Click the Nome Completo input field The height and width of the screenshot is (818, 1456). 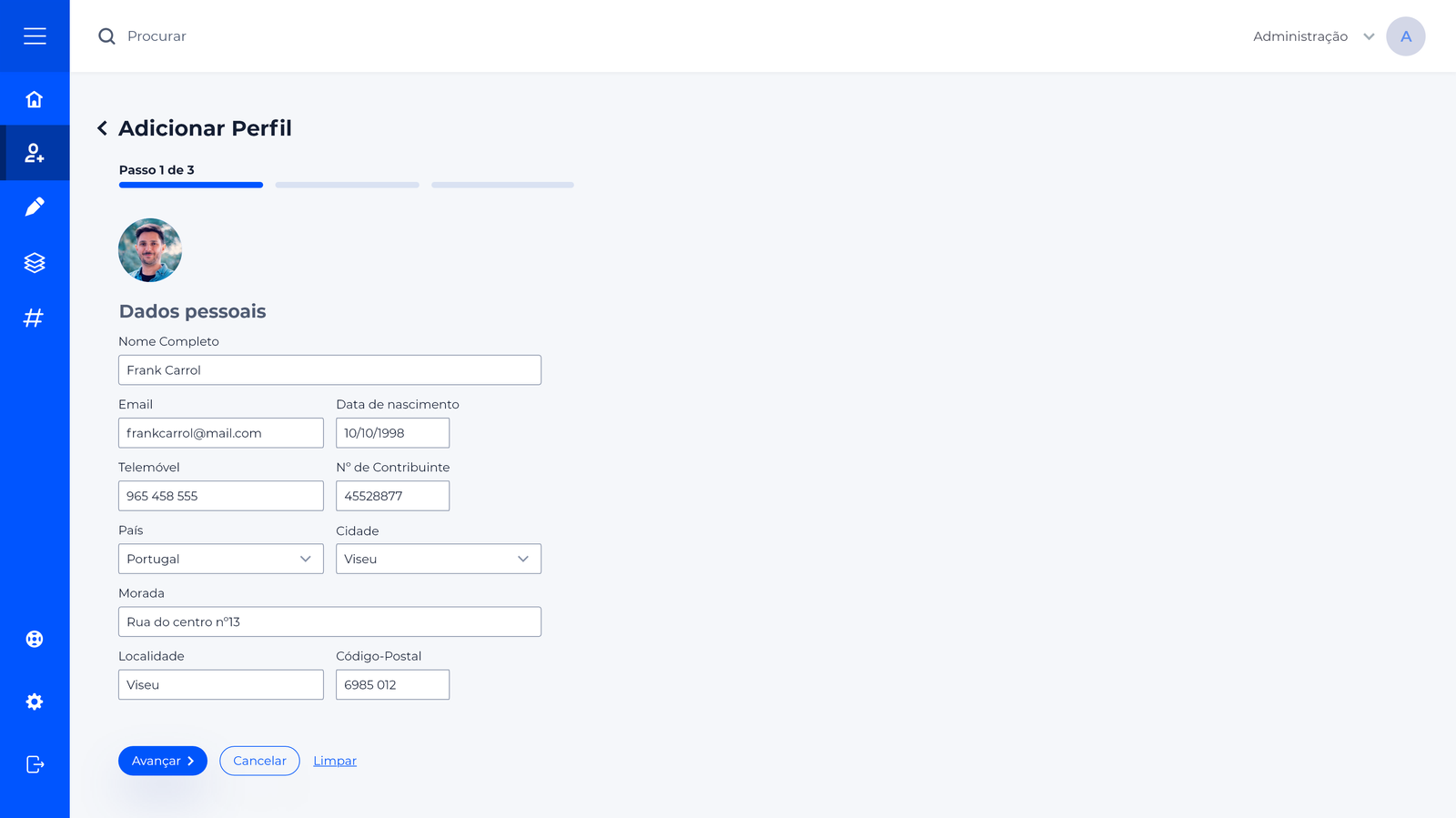click(x=329, y=370)
